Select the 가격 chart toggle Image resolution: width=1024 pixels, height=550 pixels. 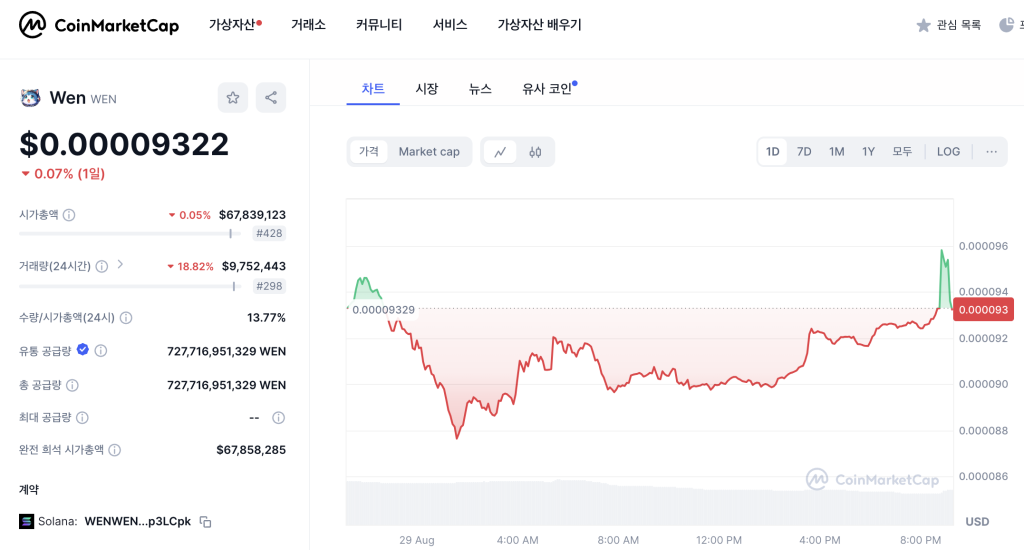pyautogui.click(x=369, y=152)
